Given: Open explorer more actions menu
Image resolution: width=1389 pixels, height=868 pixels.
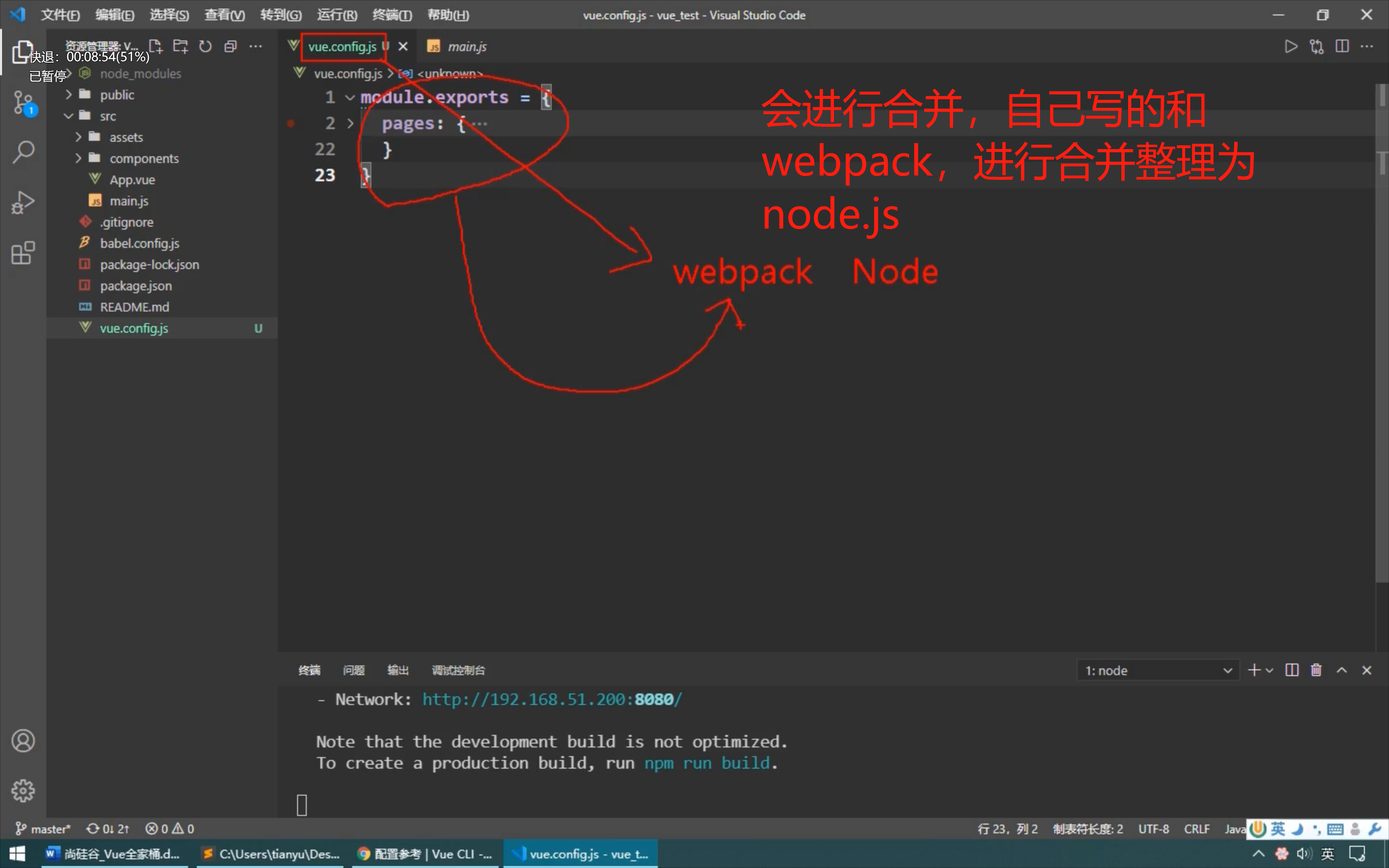Looking at the screenshot, I should [x=256, y=46].
